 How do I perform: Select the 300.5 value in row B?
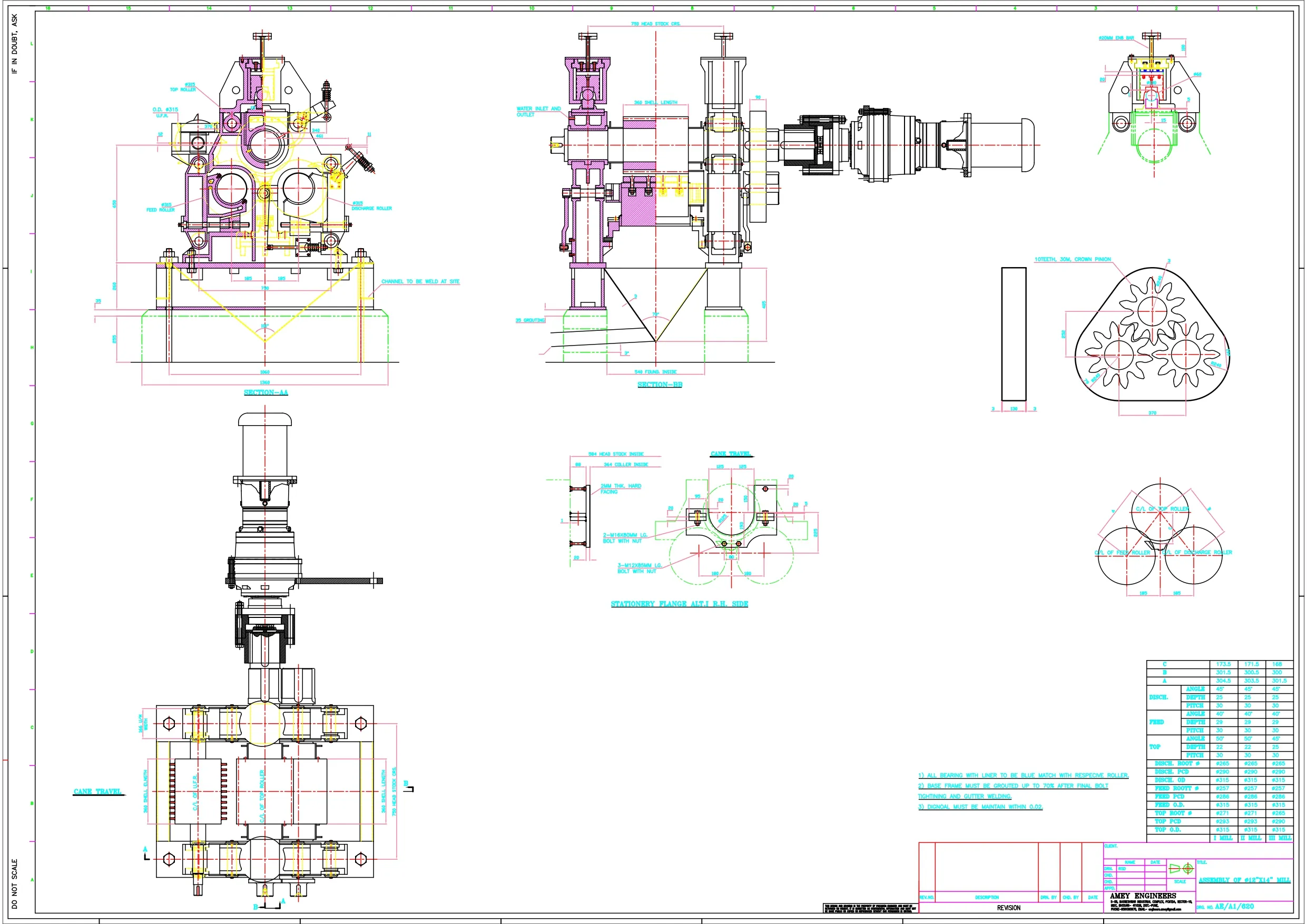tap(1251, 672)
